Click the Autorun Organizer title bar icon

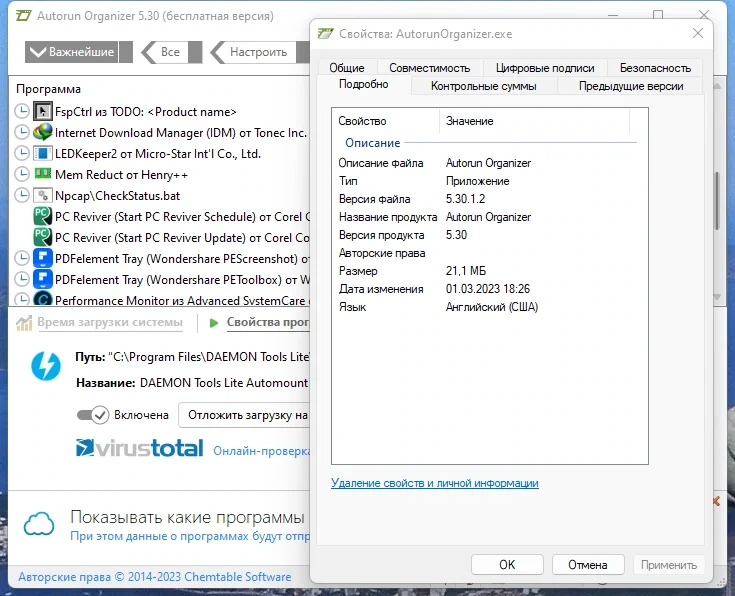tap(23, 15)
